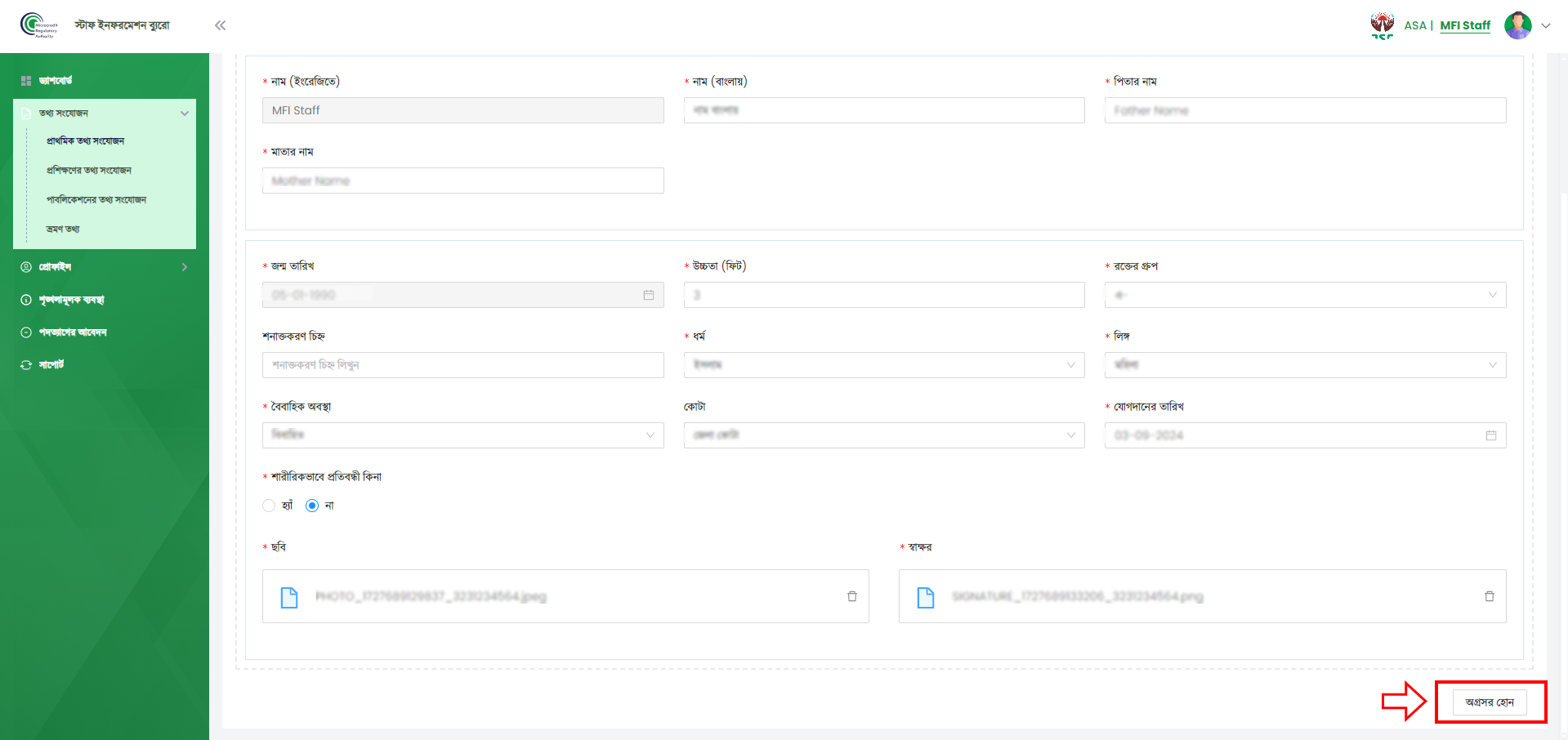The width and height of the screenshot is (1568, 740).
Task: Click the উচ্চতা (ফিট) input field
Action: (884, 295)
